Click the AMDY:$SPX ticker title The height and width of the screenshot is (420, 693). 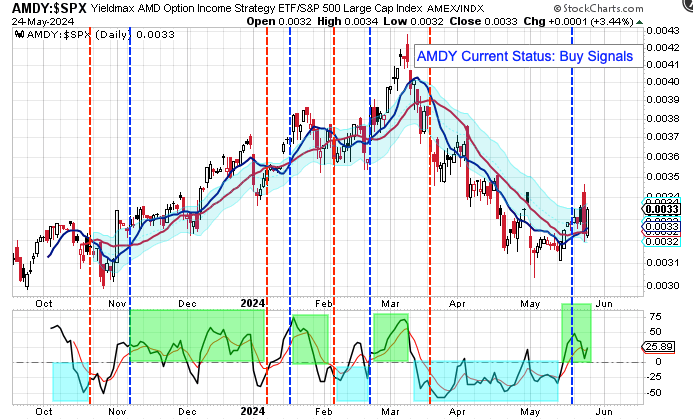click(x=38, y=8)
